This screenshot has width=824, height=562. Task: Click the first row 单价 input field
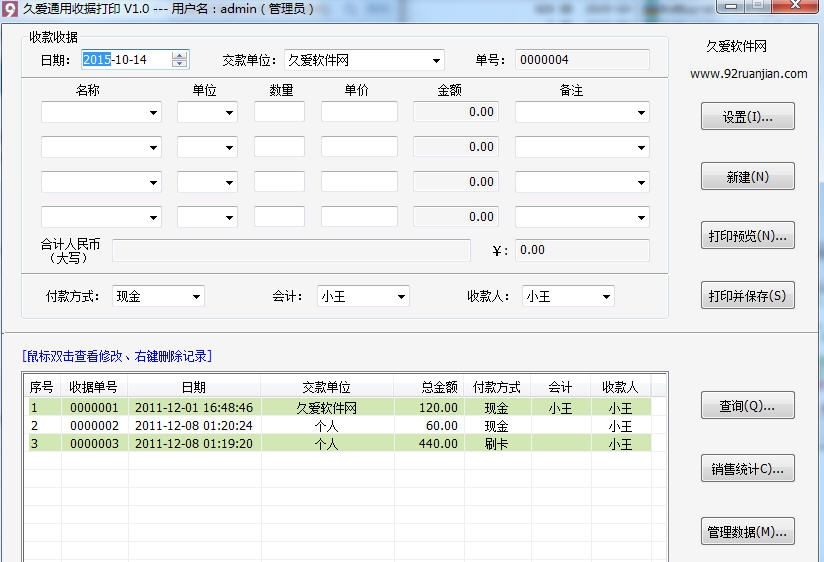click(x=359, y=112)
